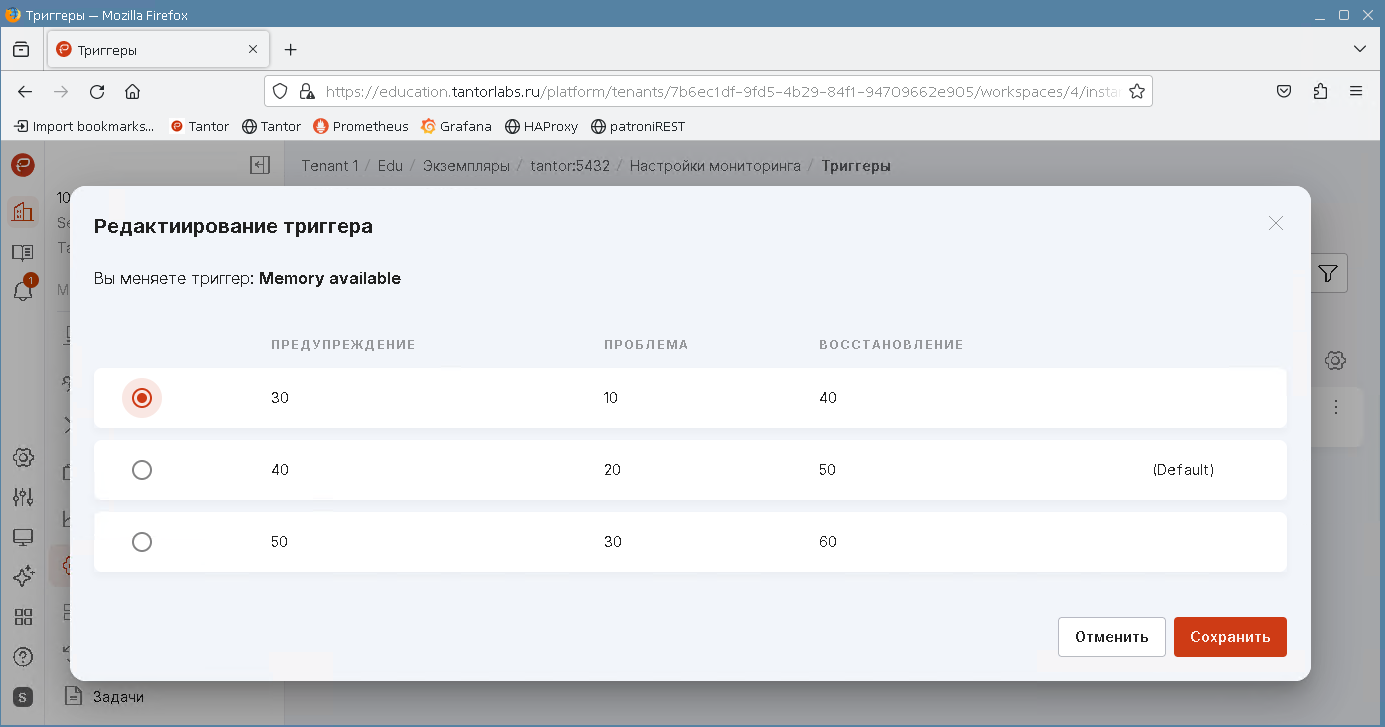Screen dimensions: 1385x727
Task: Go to Firefox home page
Action: click(x=132, y=91)
